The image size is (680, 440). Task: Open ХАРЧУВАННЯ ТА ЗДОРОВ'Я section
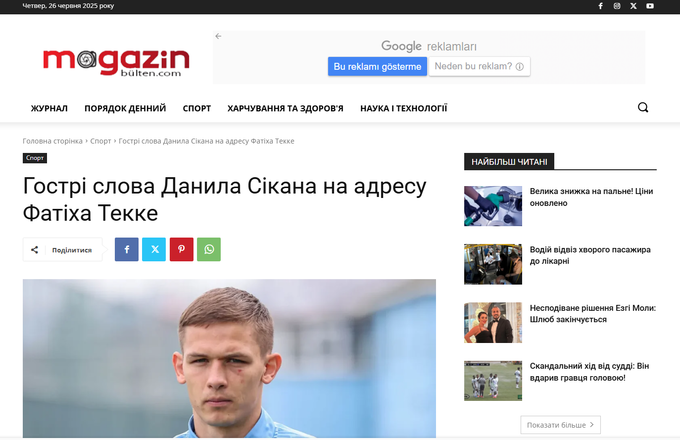coord(285,108)
